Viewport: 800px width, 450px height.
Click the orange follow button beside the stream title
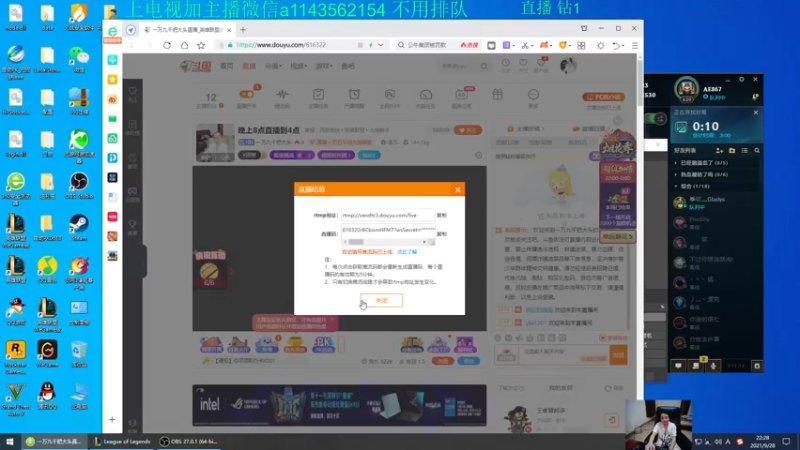coord(467,130)
